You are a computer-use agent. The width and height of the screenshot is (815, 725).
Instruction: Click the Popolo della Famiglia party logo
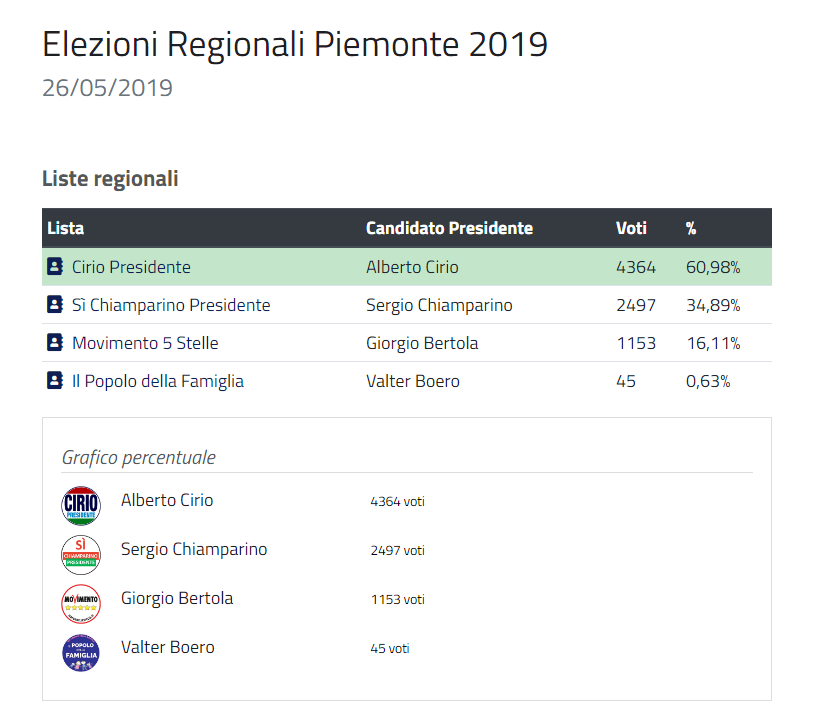(x=81, y=653)
